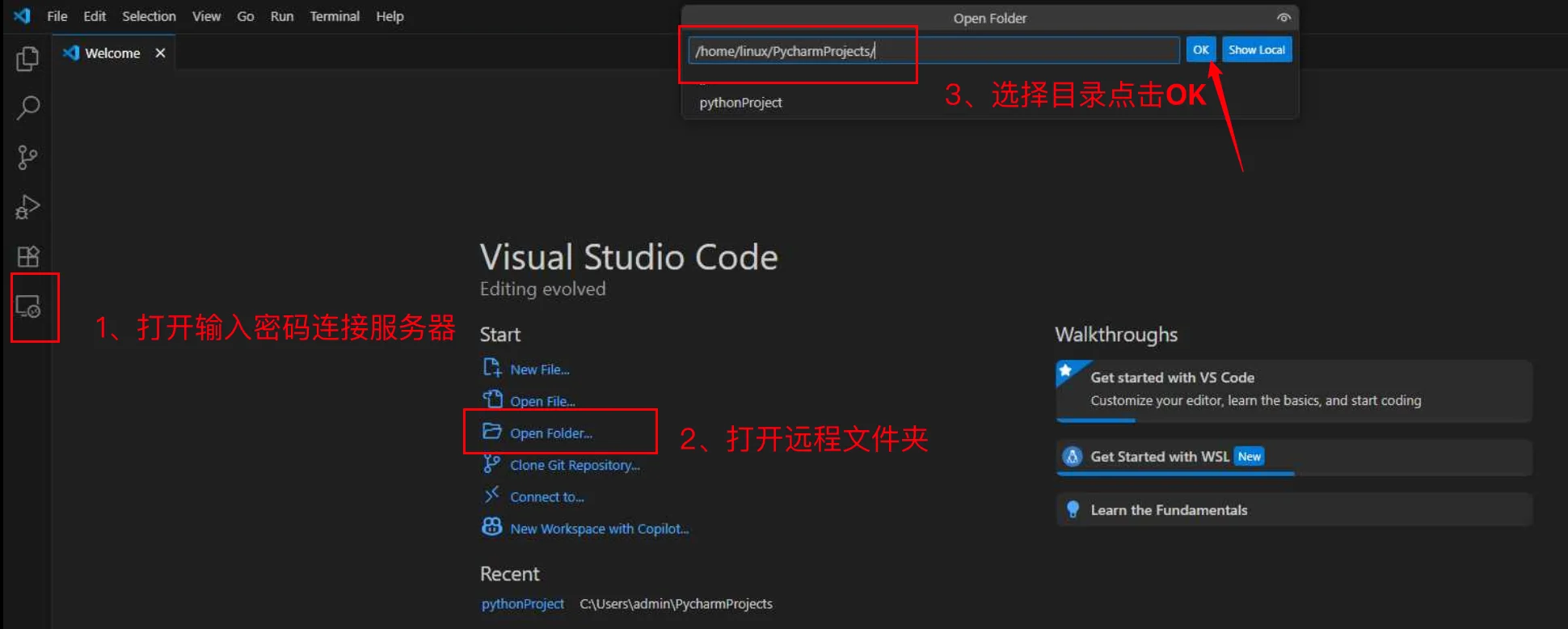Open Get Started with WSL walkthrough
This screenshot has height=629, width=1568.
pos(1294,458)
